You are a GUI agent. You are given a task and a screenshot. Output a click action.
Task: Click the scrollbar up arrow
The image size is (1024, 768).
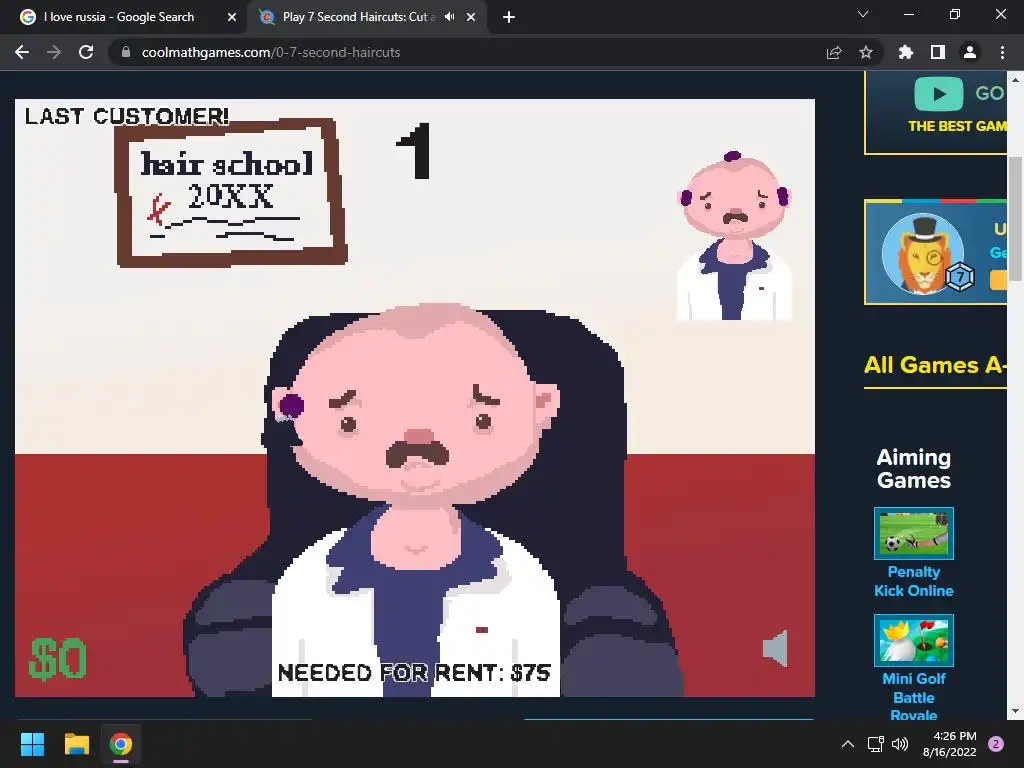(x=1015, y=80)
